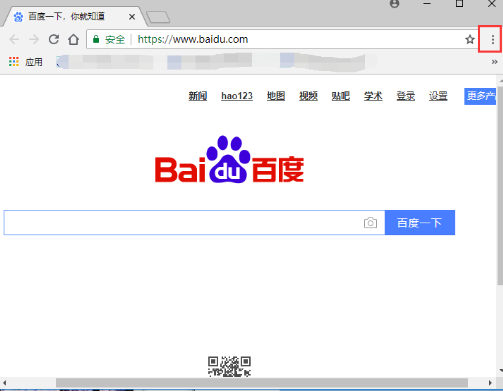Reload the Baidu page

tap(54, 39)
